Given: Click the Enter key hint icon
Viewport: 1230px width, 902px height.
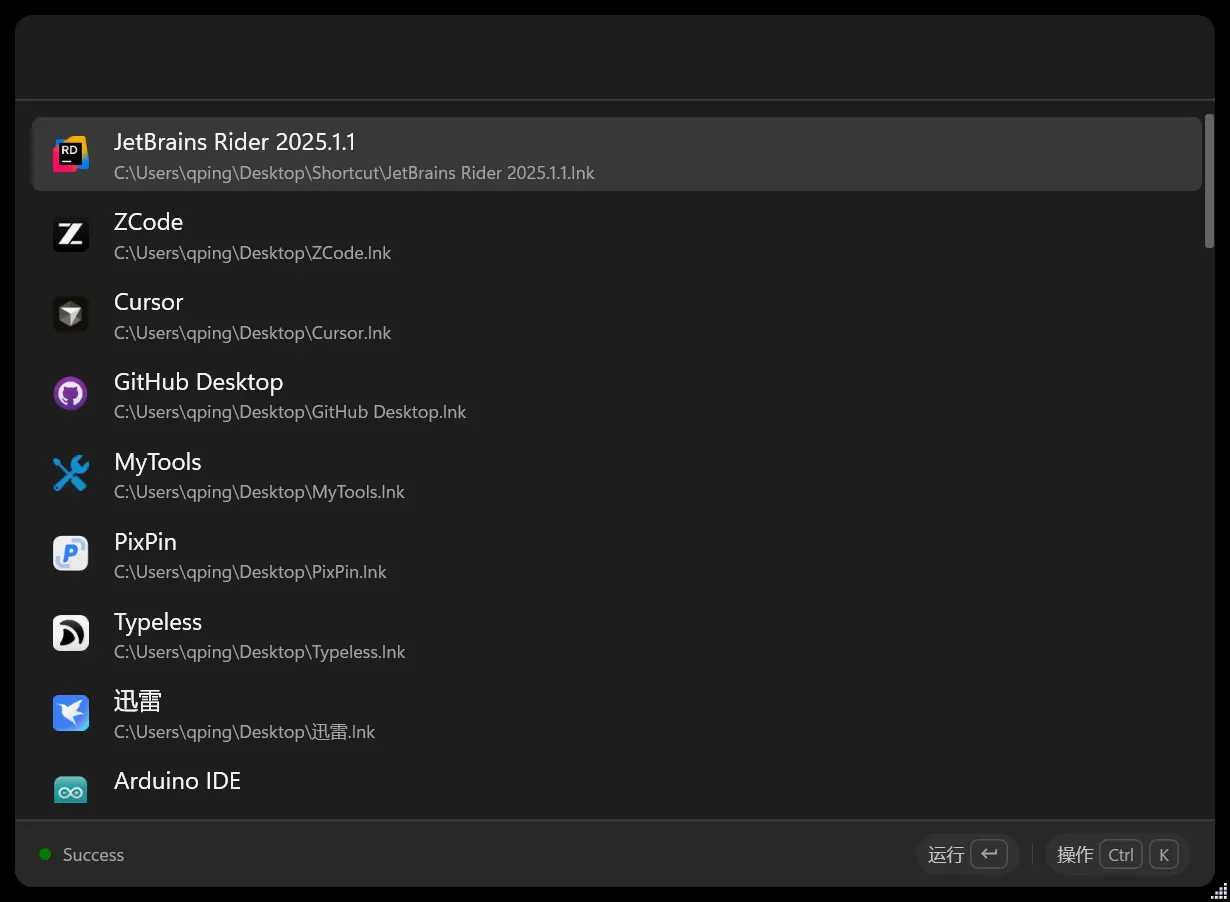Looking at the screenshot, I should pyautogui.click(x=989, y=854).
